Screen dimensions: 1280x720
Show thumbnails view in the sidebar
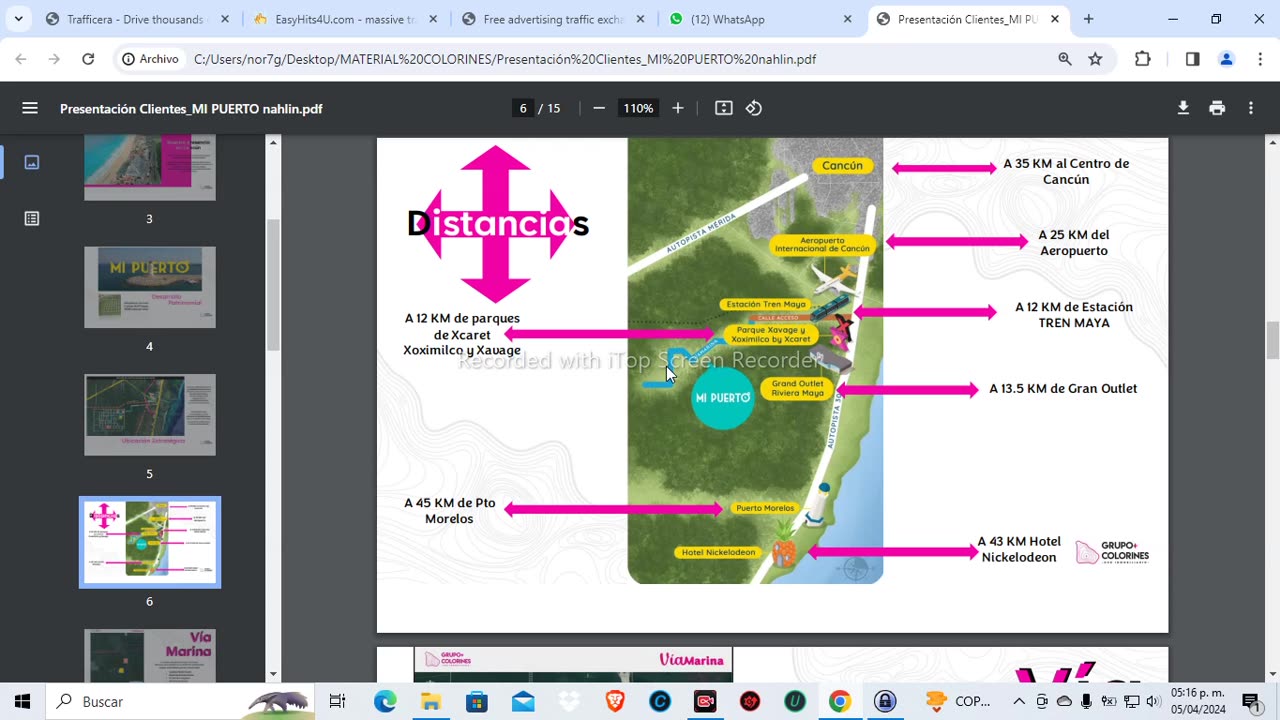pos(32,162)
